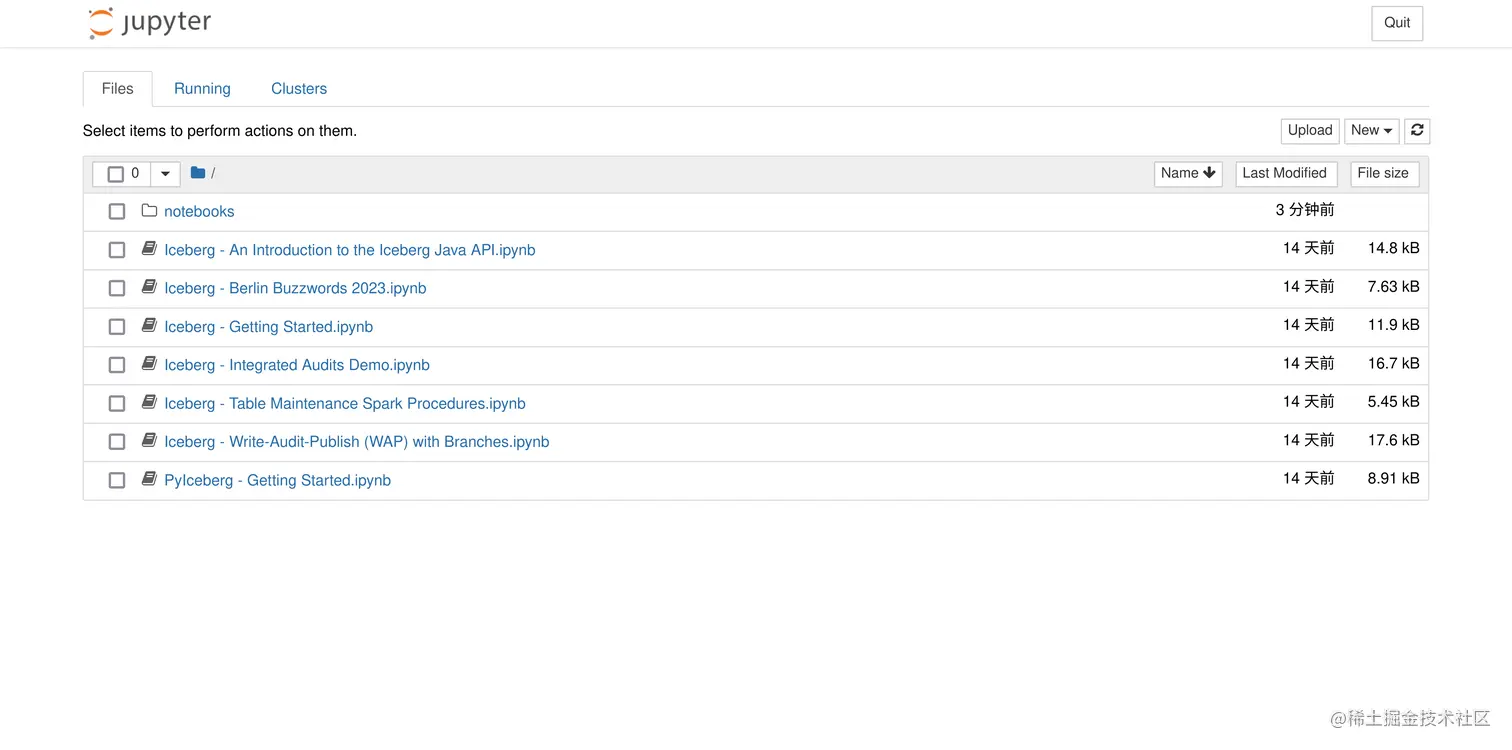Click the 17.6 kB file size value
Screen dimensions: 1512x750
coord(1394,440)
